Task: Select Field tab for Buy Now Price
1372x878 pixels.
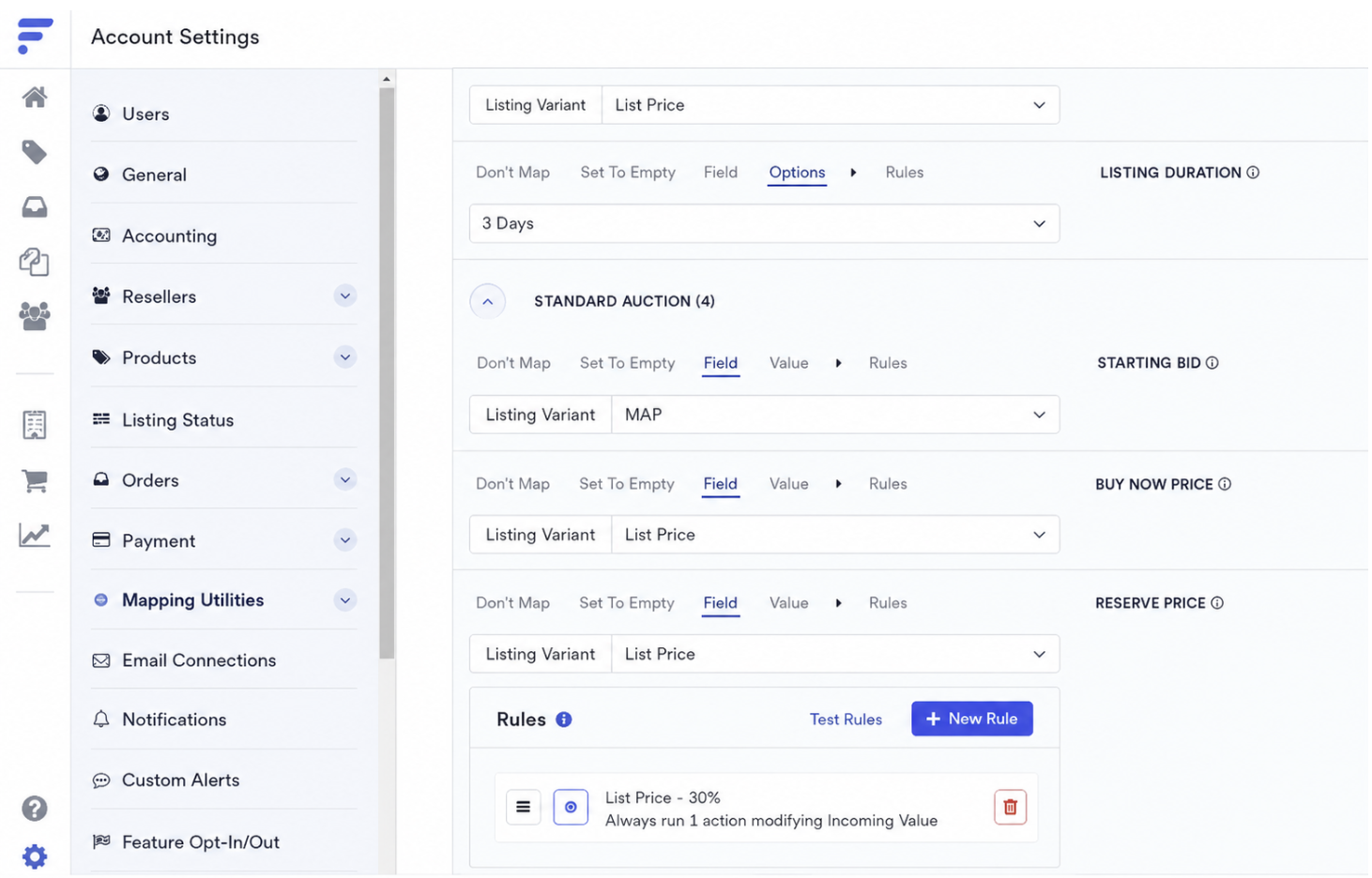Action: (721, 484)
